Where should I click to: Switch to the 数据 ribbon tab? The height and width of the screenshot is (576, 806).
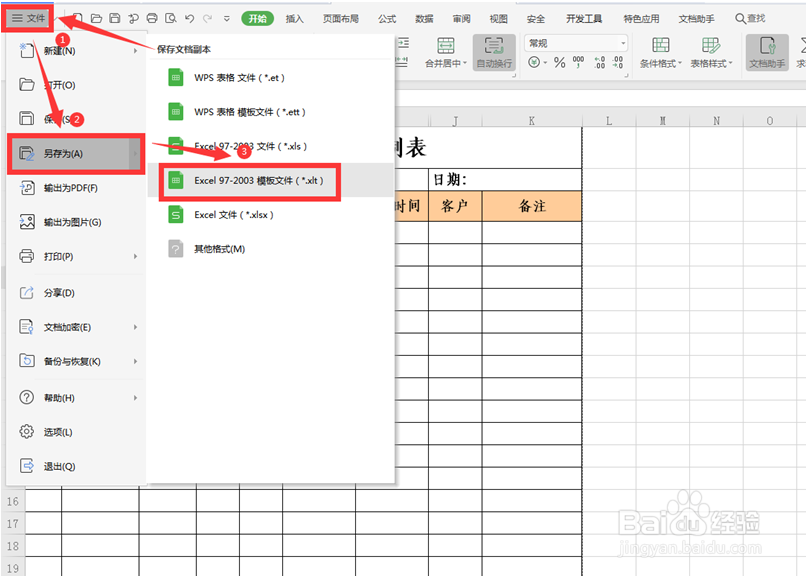[424, 19]
